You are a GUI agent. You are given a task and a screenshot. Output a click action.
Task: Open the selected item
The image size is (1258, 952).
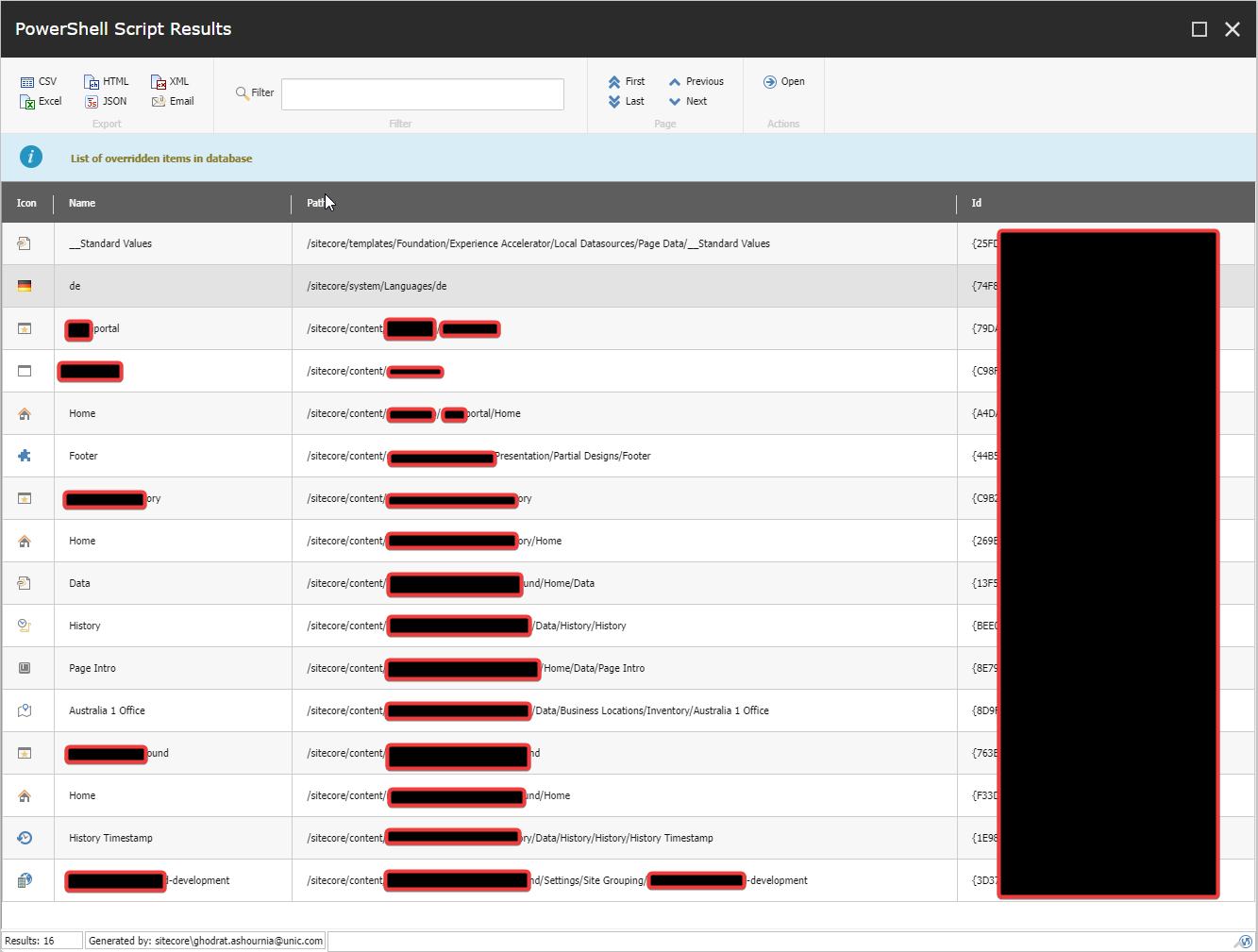click(x=784, y=82)
